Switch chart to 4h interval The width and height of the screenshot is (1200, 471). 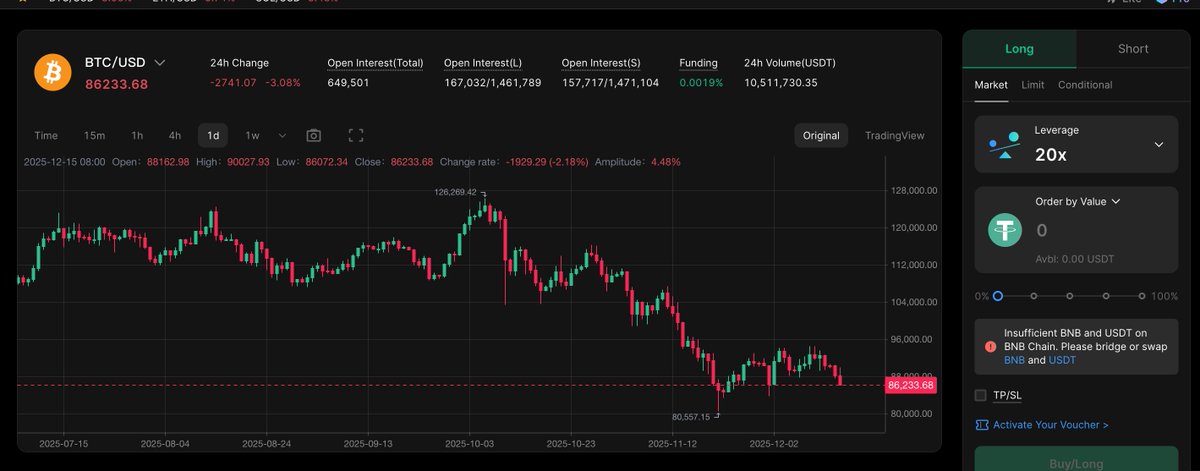point(175,135)
